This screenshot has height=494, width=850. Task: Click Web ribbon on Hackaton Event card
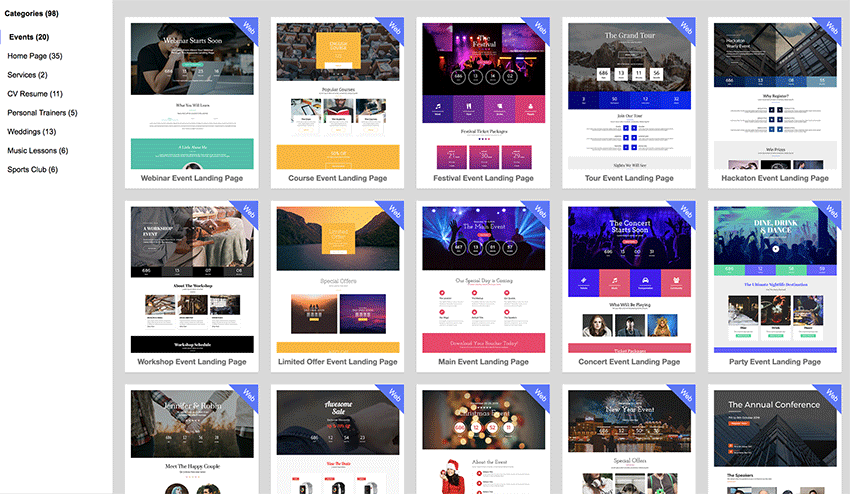[x=832, y=28]
